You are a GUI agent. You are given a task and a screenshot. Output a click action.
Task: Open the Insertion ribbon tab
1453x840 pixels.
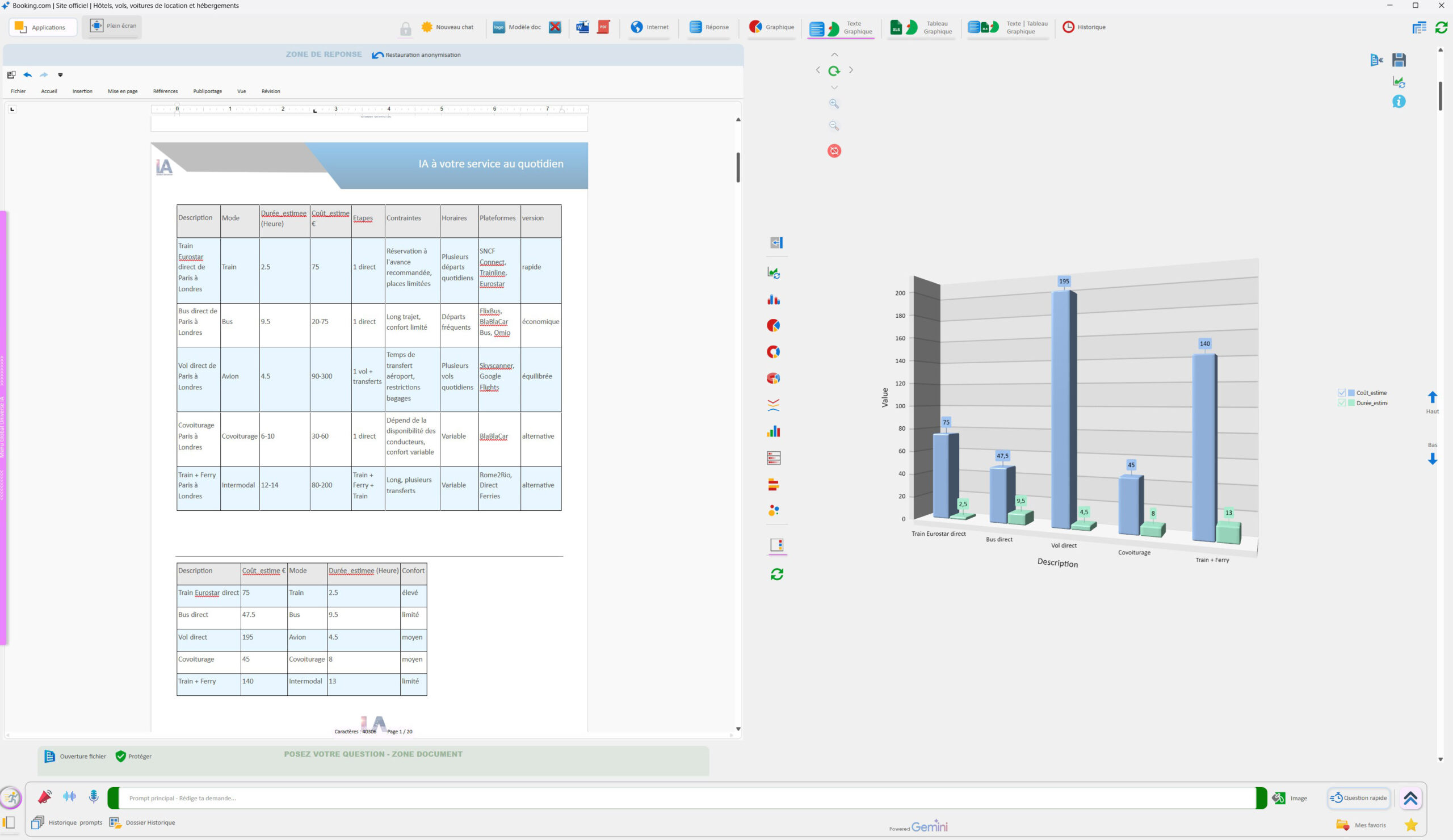click(x=82, y=91)
